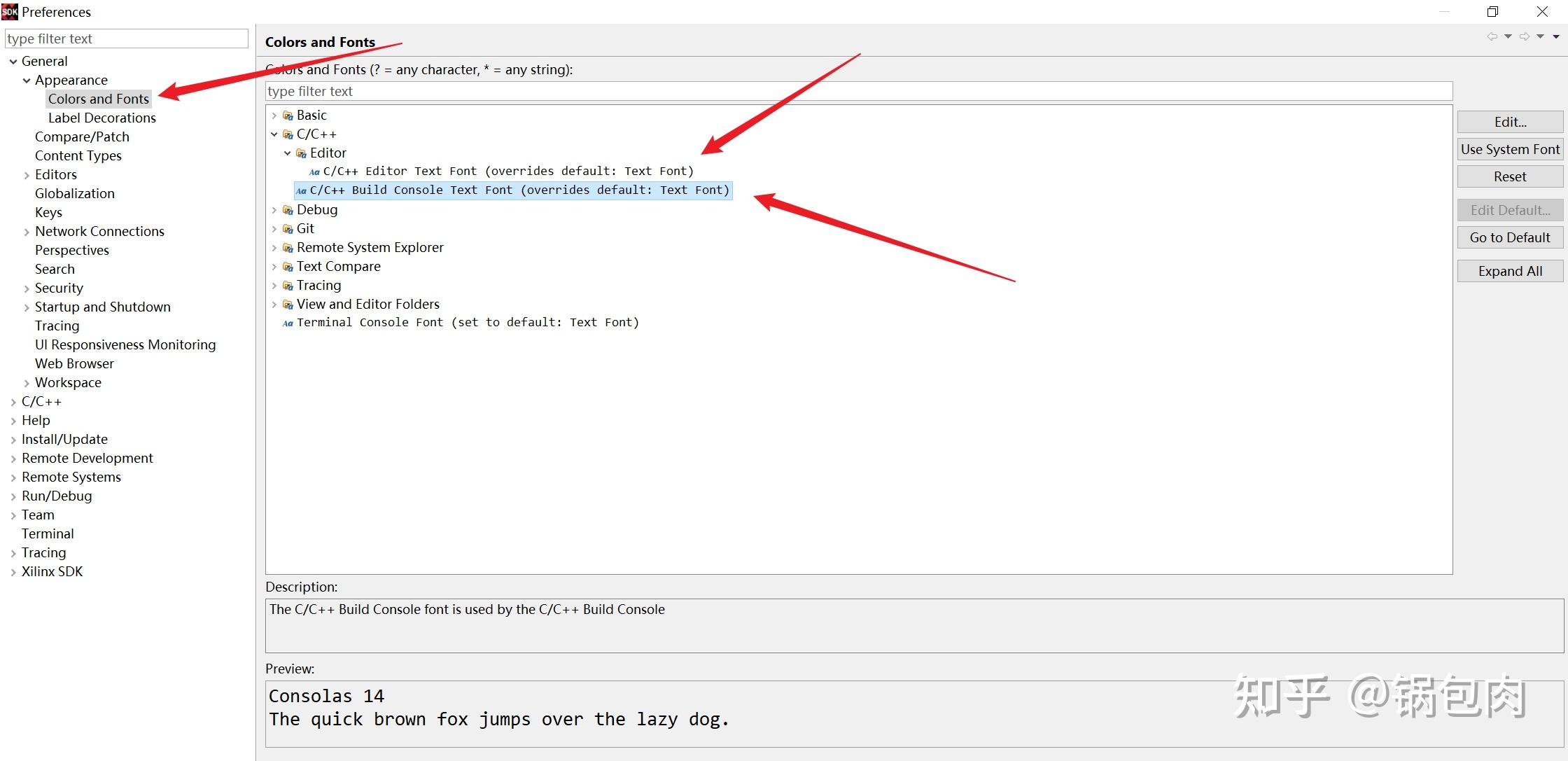Click the Debug category folder icon
The image size is (1568, 761).
288,210
